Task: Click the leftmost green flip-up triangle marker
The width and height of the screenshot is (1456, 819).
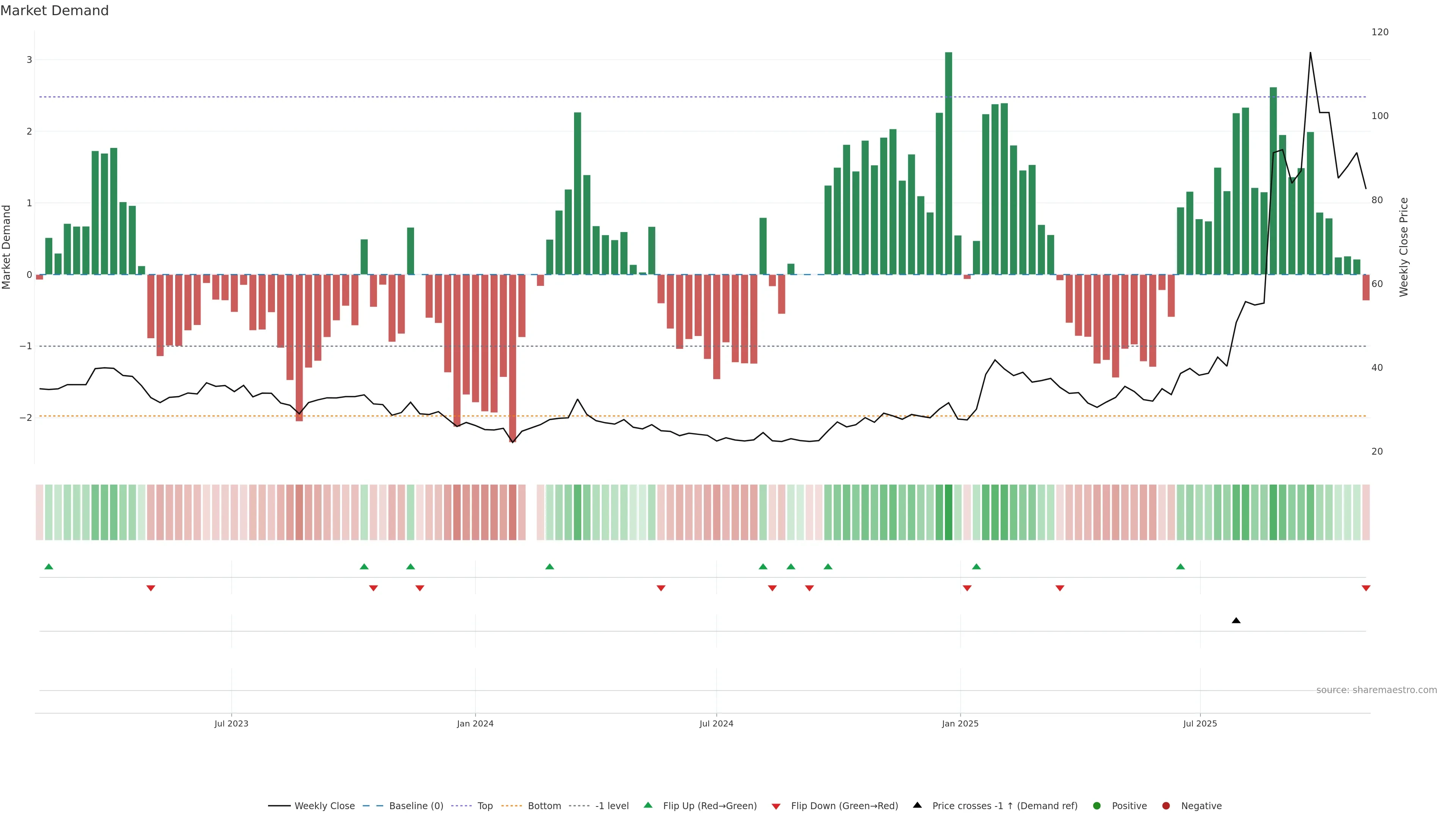Action: click(49, 566)
